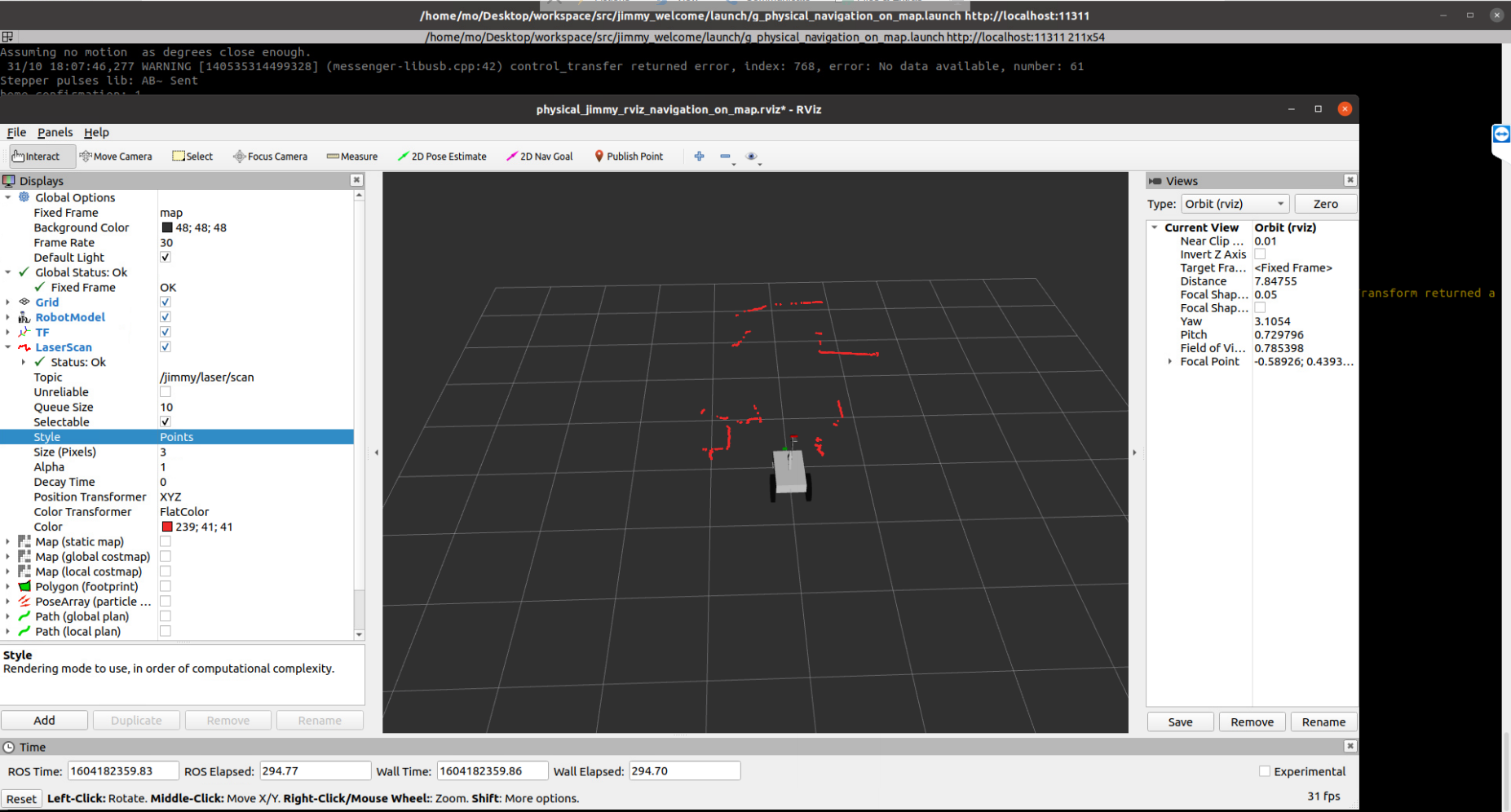
Task: Click the Add display button
Action: (x=44, y=721)
